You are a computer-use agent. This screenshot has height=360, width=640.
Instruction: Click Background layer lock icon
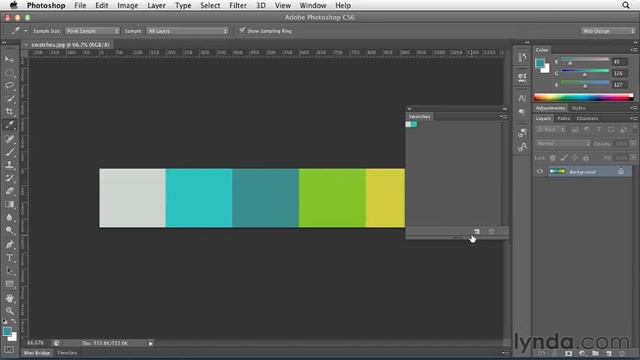tap(620, 172)
